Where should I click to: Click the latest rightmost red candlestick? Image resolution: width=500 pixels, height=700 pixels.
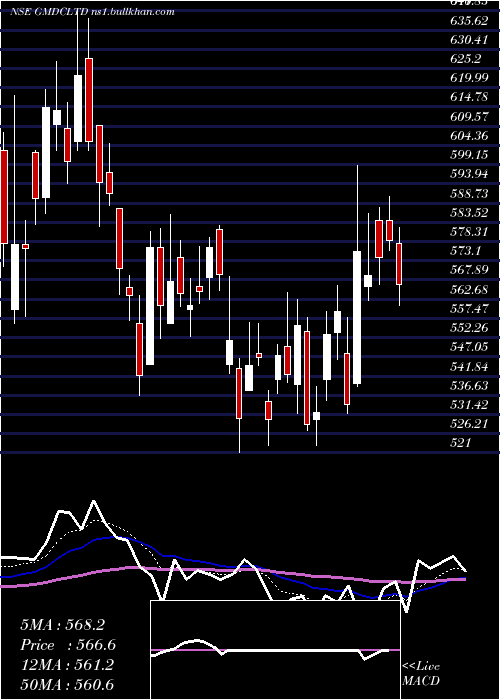399,264
